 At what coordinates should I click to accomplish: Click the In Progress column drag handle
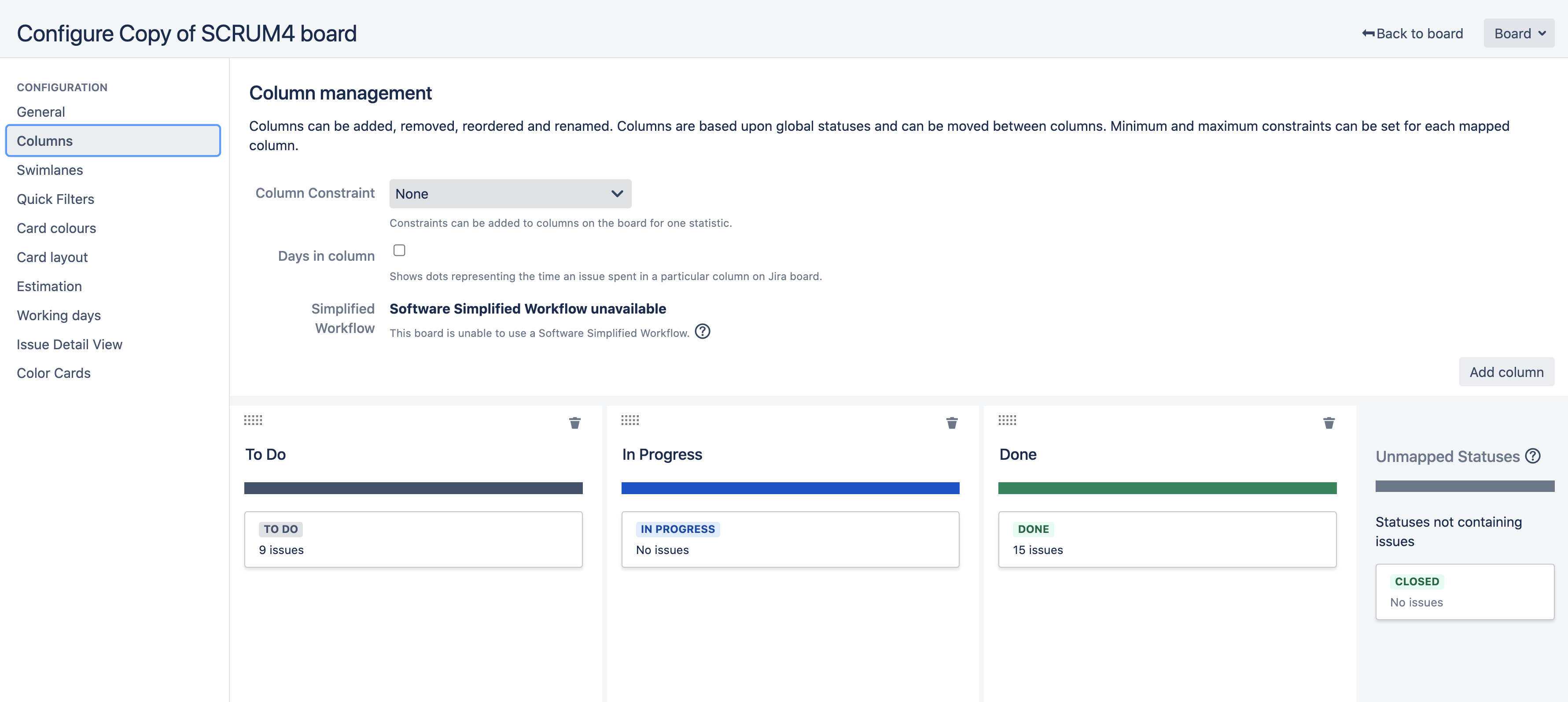(x=630, y=420)
